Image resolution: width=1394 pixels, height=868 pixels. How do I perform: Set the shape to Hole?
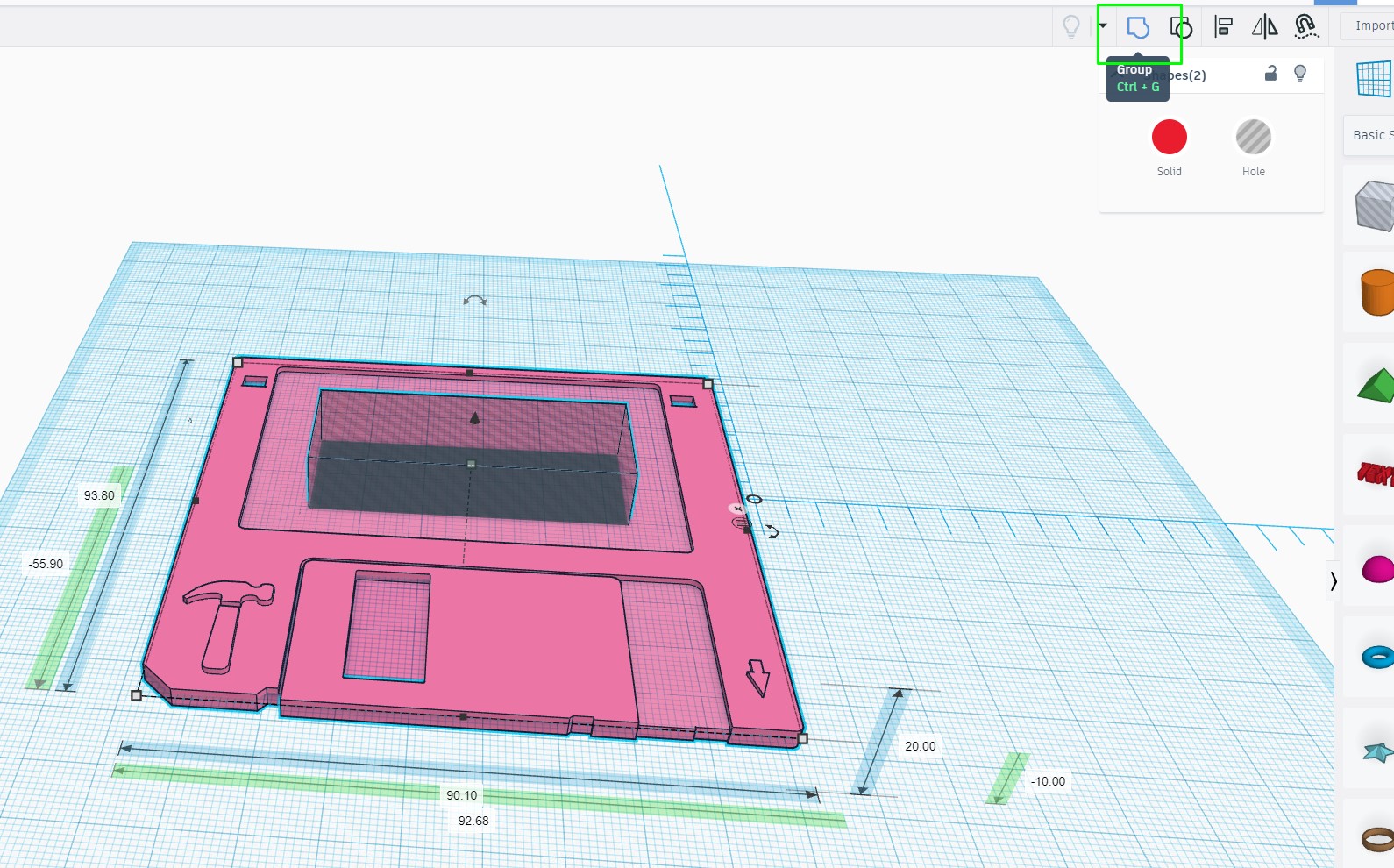pyautogui.click(x=1254, y=138)
